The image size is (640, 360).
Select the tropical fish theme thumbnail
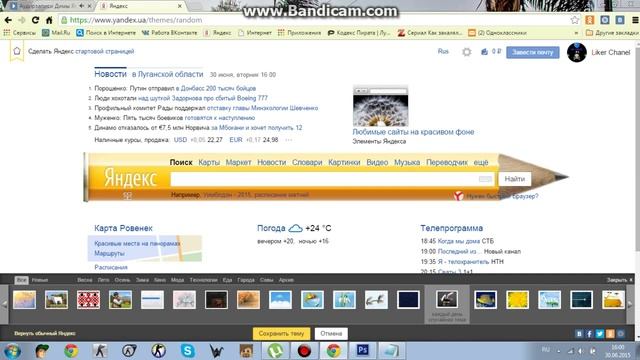pos(486,300)
